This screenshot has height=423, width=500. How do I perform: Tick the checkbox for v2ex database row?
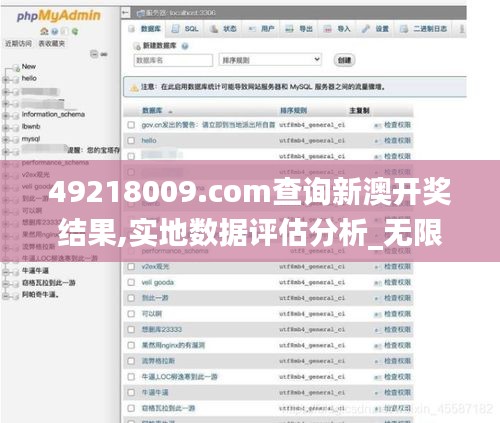pos(131,267)
